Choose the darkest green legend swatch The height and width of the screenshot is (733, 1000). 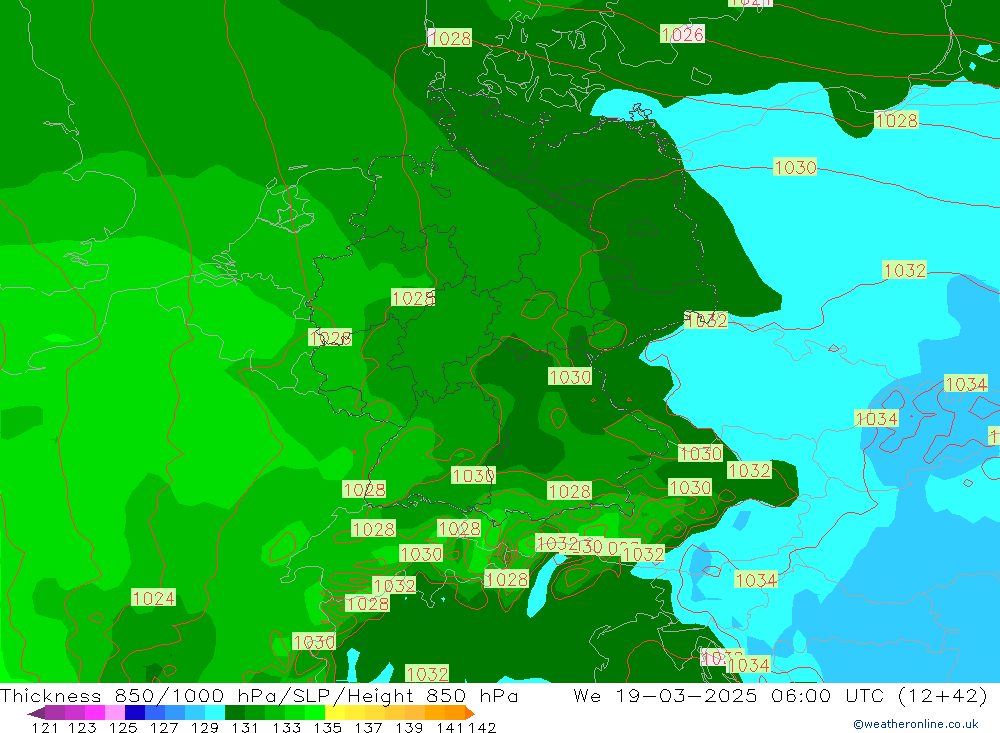pos(235,712)
